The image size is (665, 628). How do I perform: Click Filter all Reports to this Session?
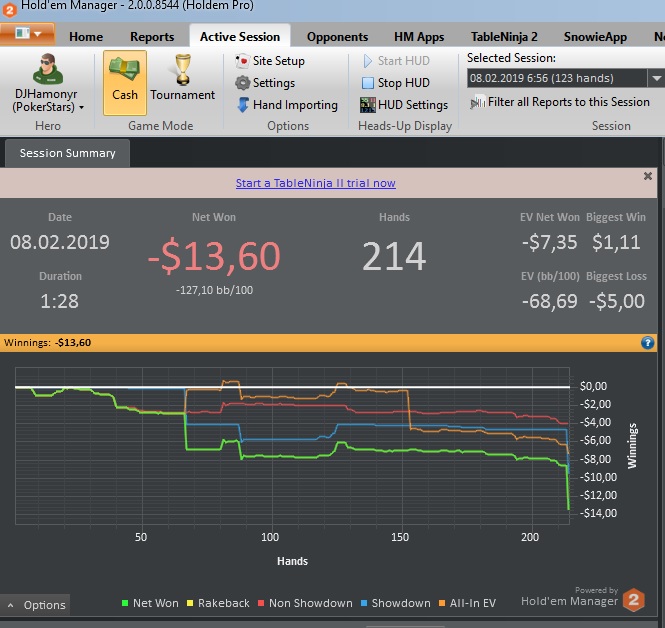click(x=560, y=102)
